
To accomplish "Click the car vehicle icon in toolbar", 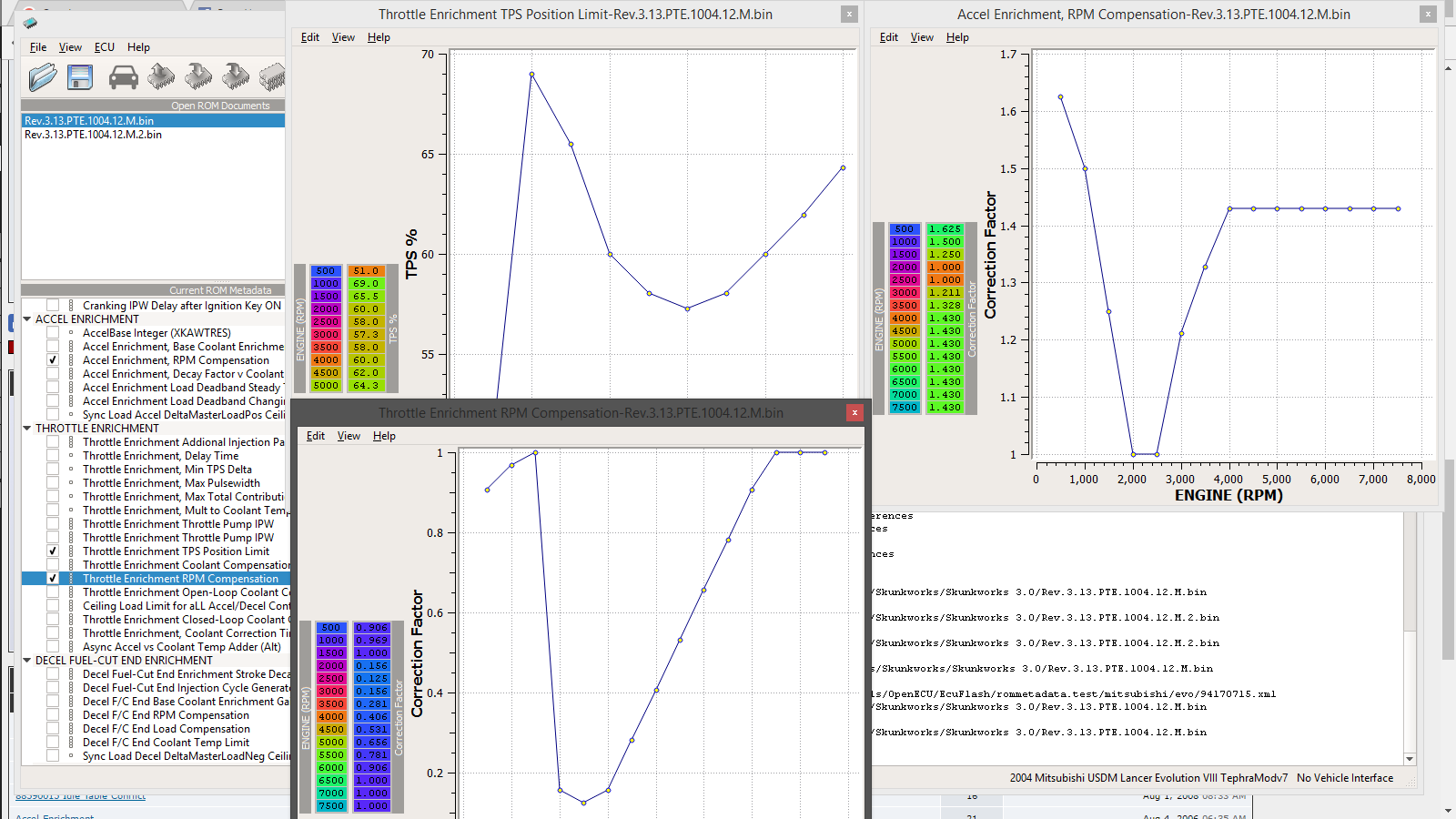I will tap(123, 77).
